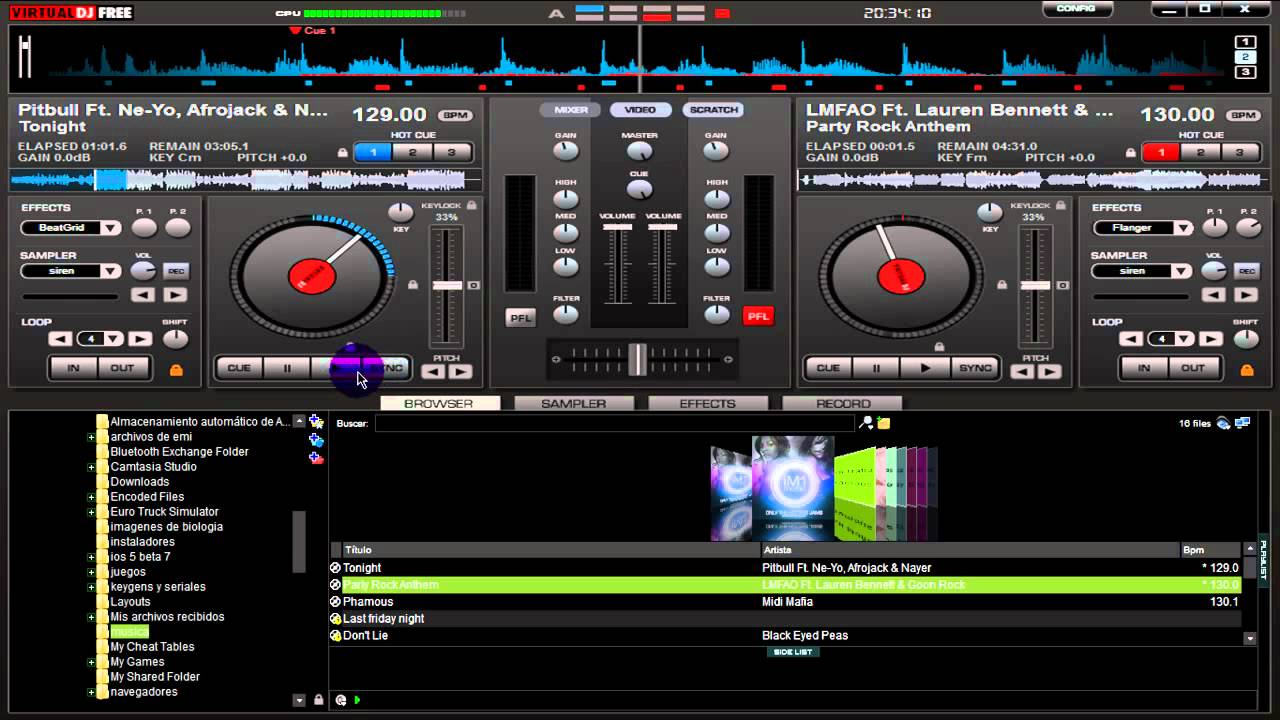This screenshot has height=720, width=1280.
Task: Select the Downloads folder
Action: [x=139, y=482]
